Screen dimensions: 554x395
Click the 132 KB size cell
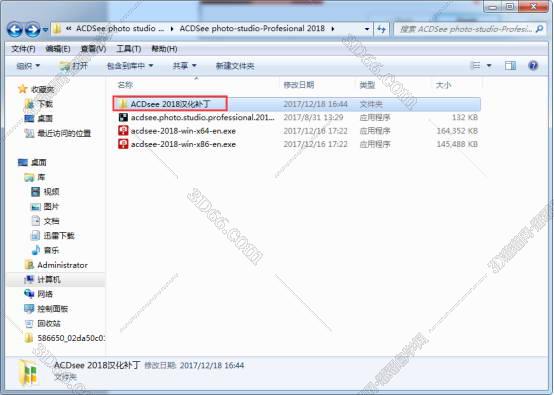(x=465, y=117)
